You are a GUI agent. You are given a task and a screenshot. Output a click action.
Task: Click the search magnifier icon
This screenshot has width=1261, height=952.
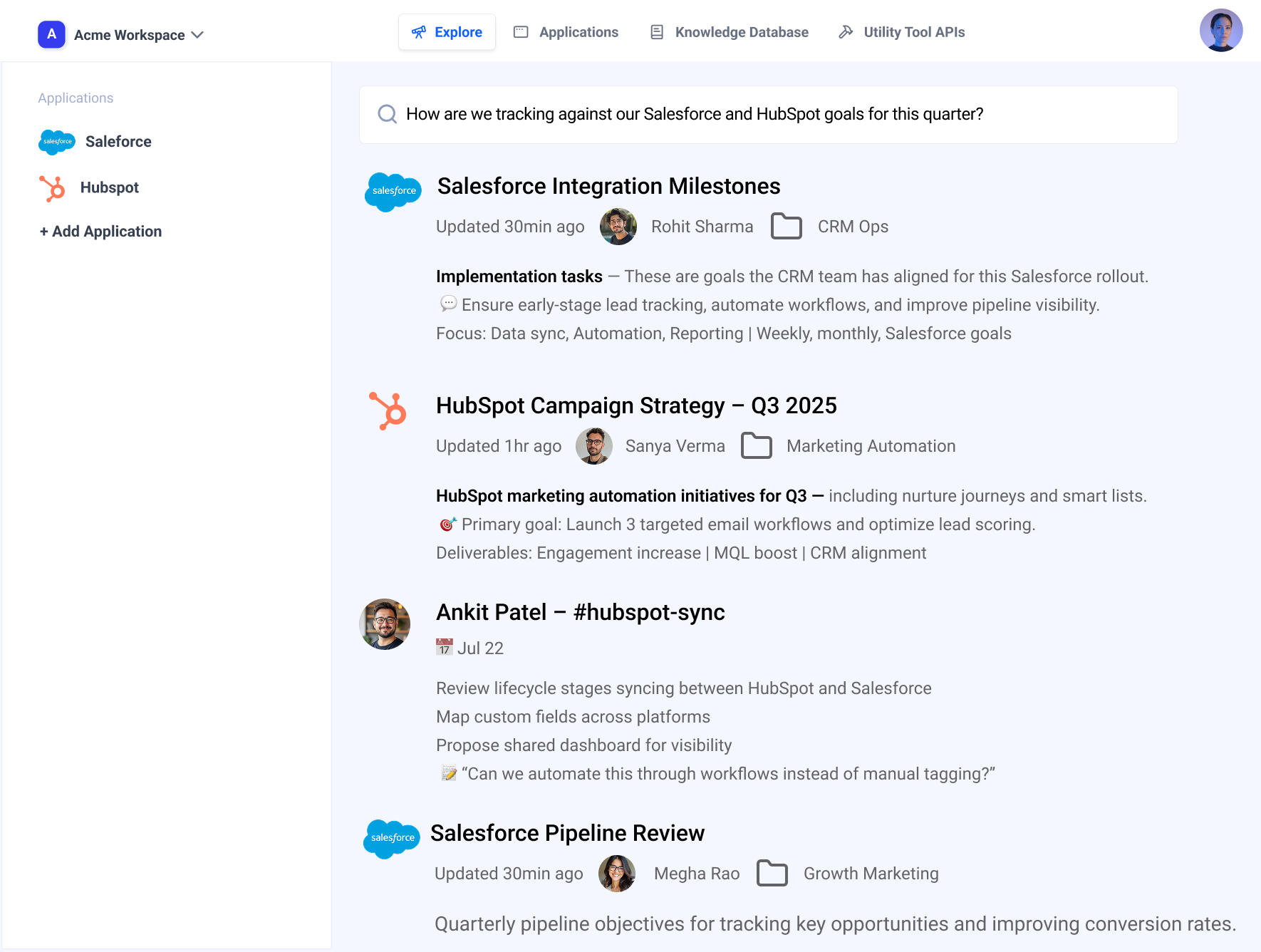tap(388, 114)
